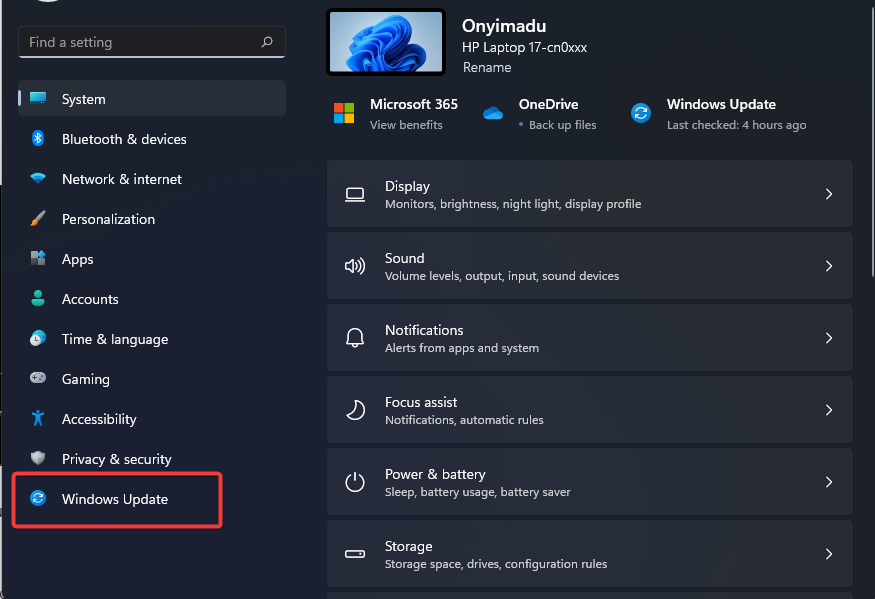Expand Display settings via its chevron

pyautogui.click(x=829, y=194)
